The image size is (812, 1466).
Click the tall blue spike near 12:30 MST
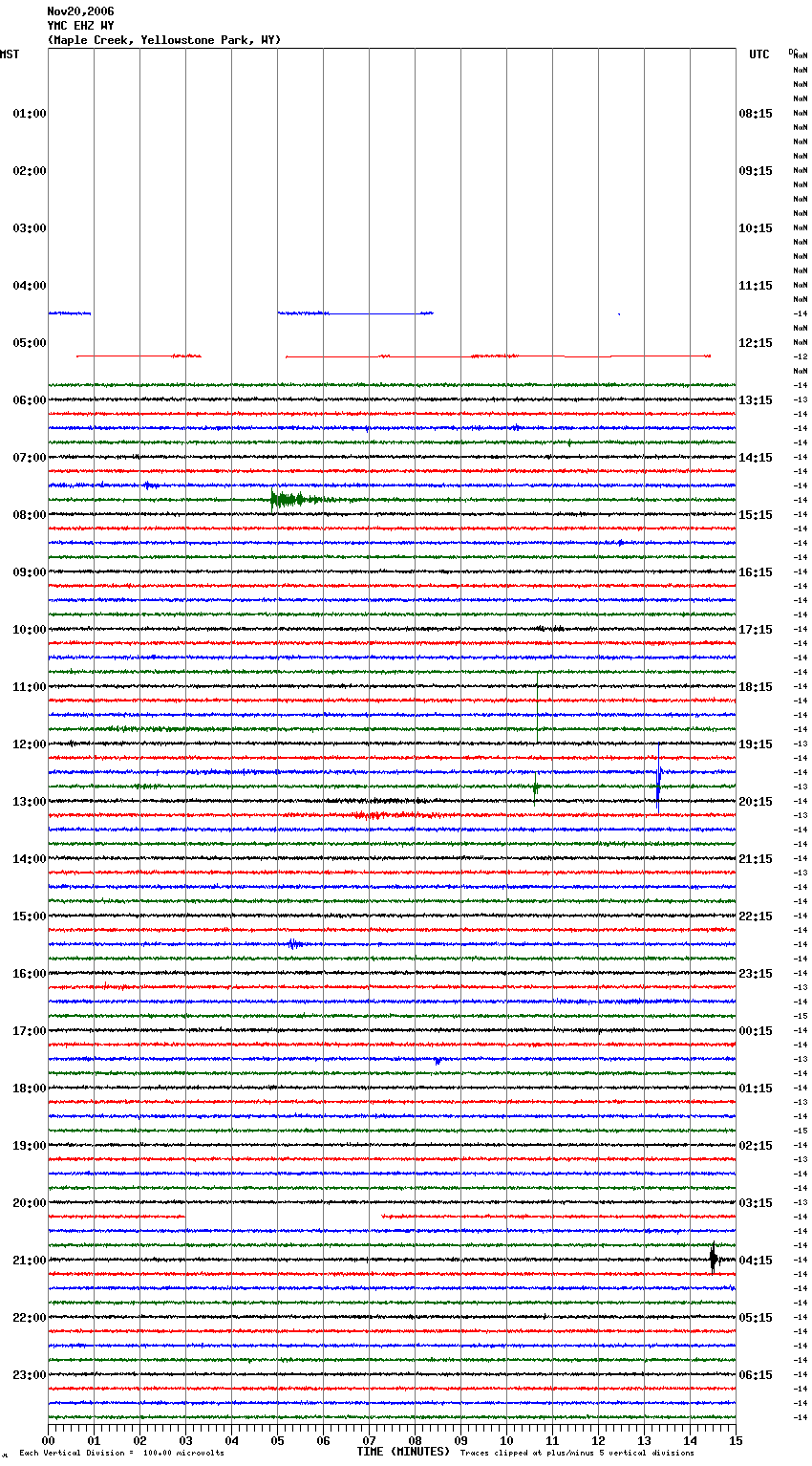pos(658,777)
